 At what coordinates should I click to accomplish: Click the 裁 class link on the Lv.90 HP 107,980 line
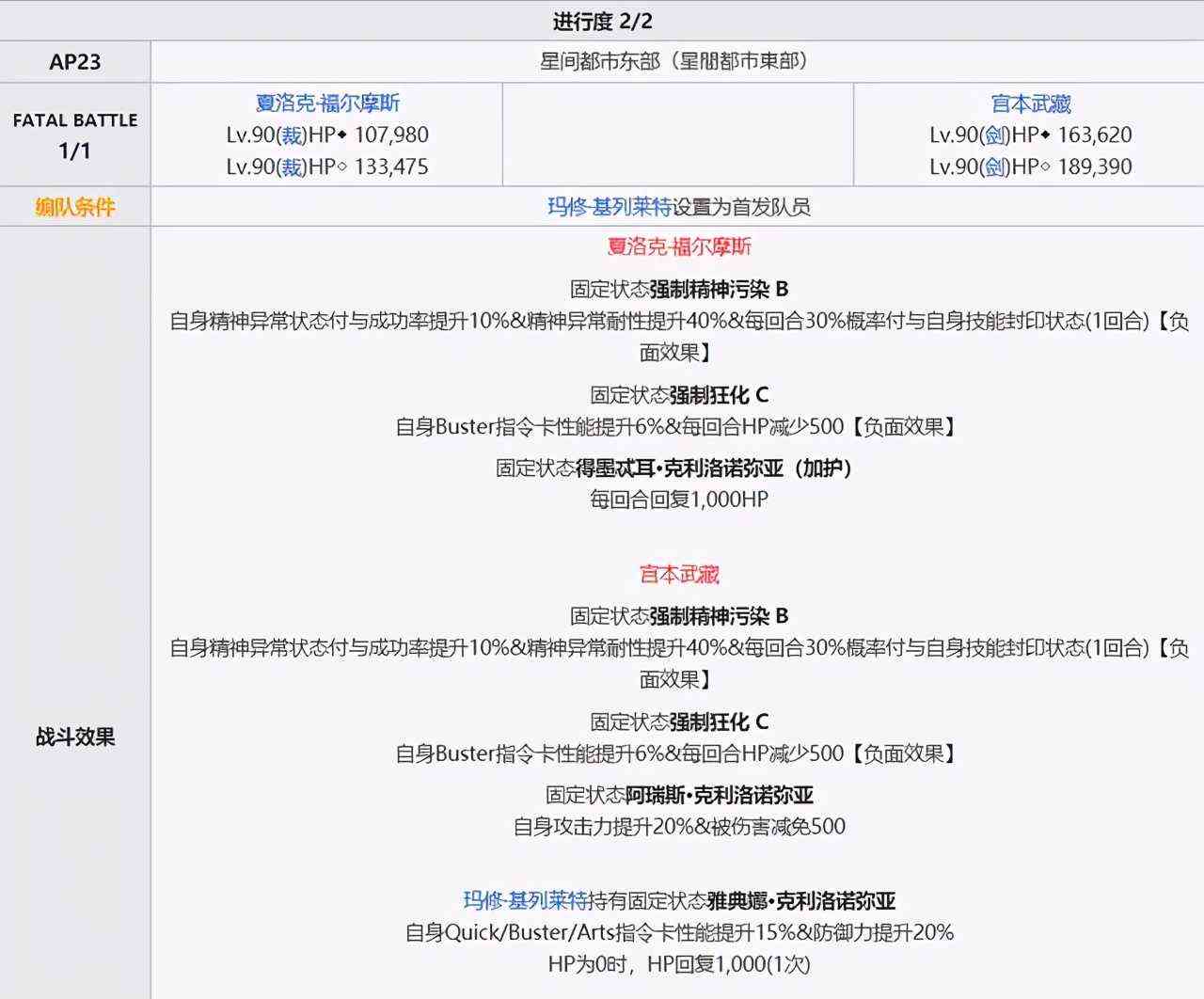293,135
